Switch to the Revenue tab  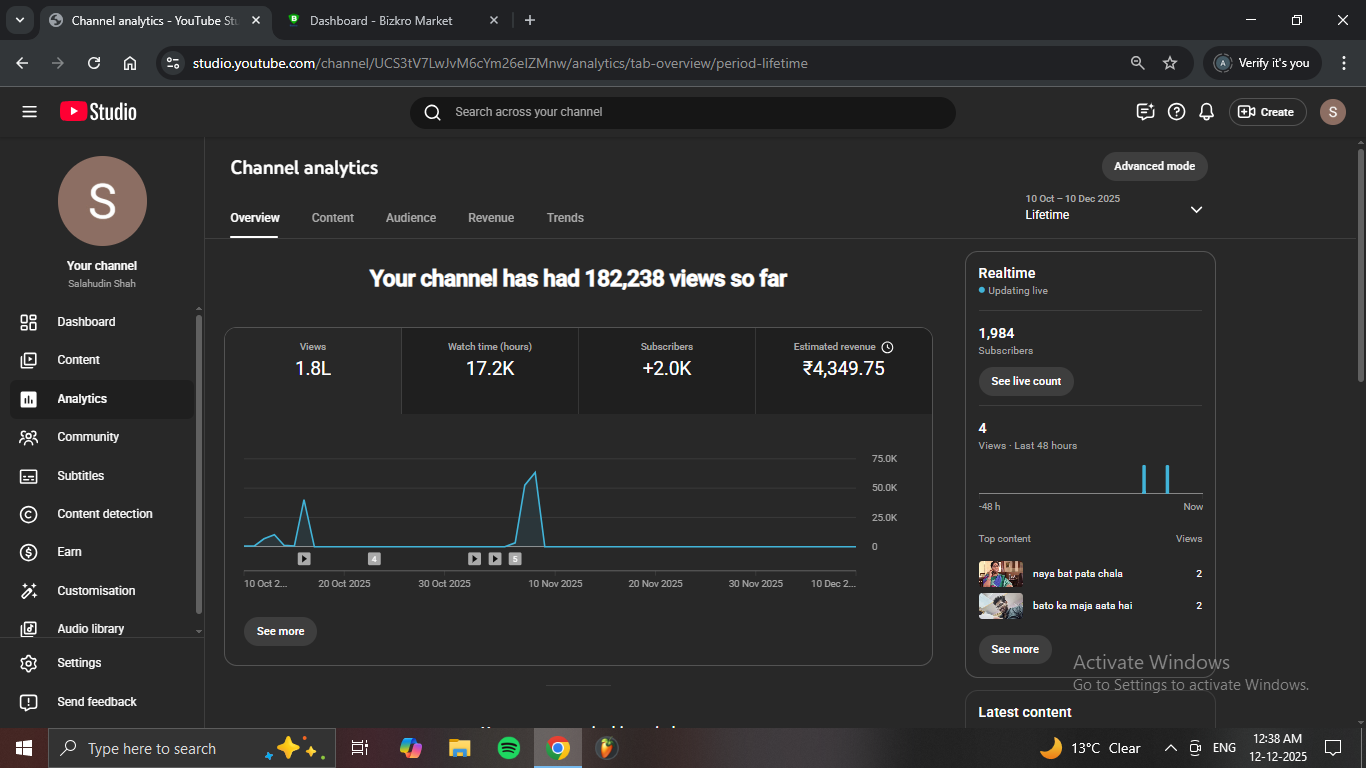(491, 218)
